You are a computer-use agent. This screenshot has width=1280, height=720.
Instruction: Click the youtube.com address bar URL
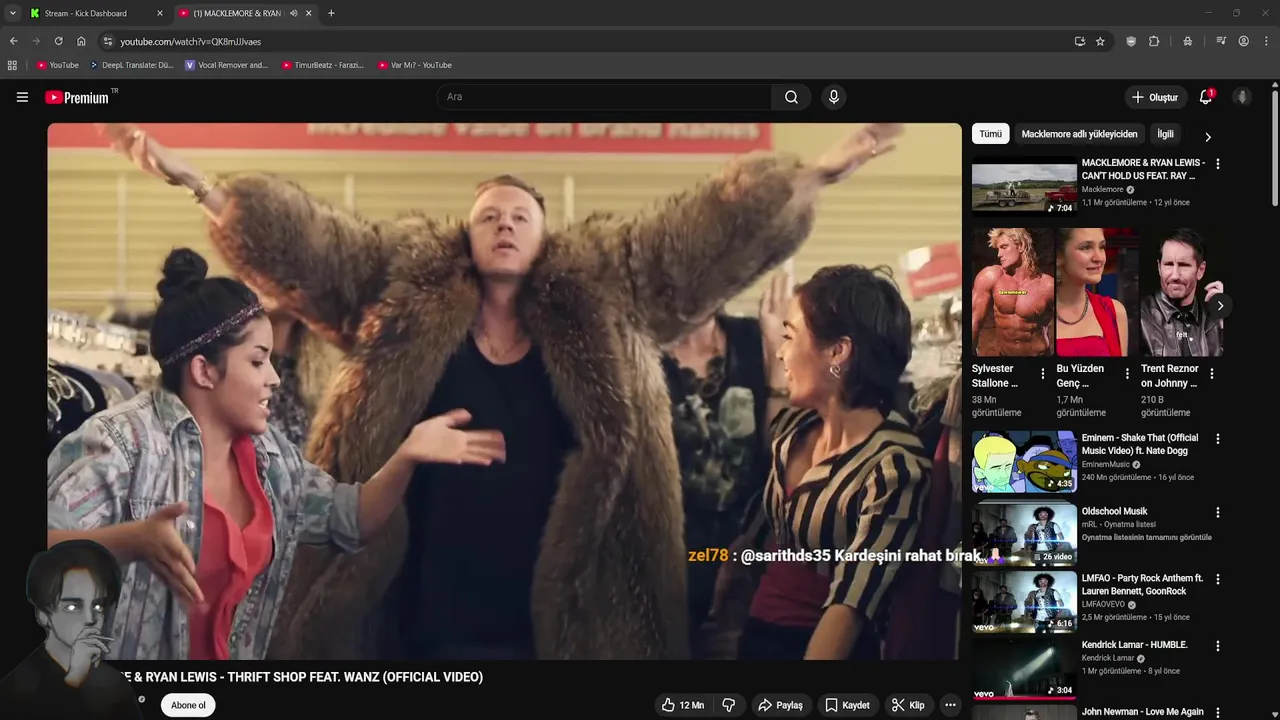pyautogui.click(x=191, y=42)
